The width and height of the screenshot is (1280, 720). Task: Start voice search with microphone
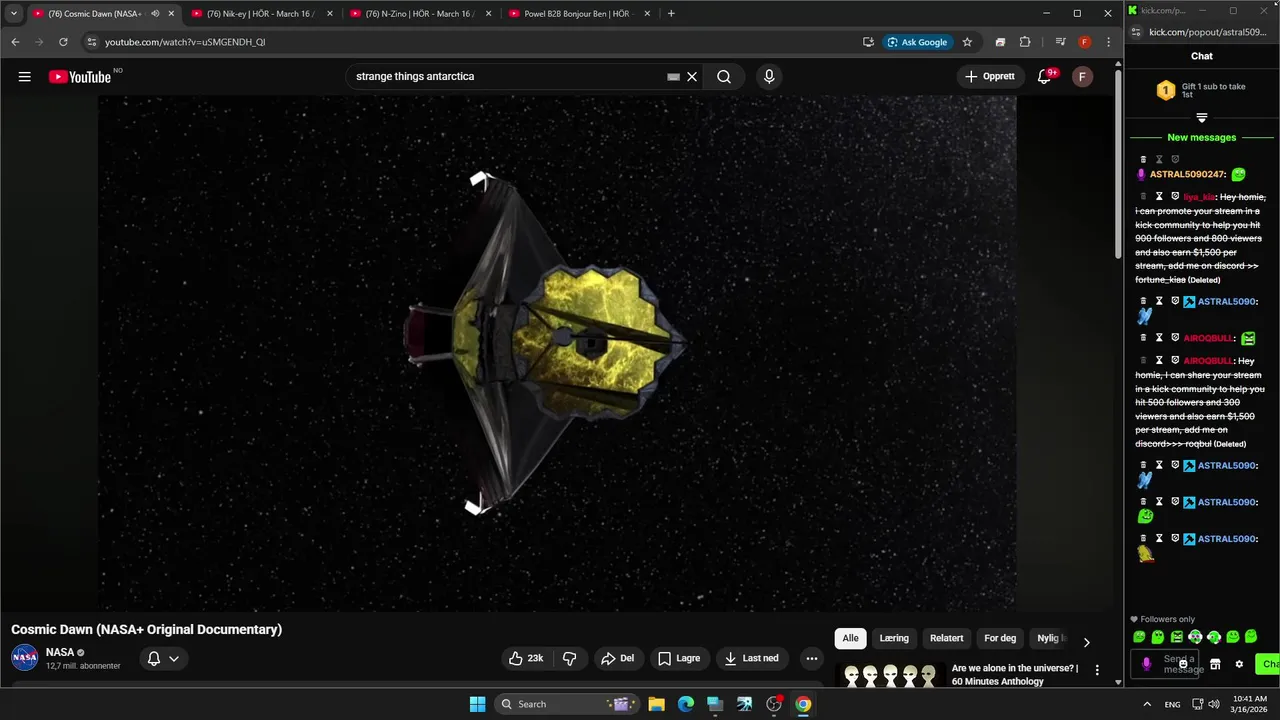pos(769,77)
